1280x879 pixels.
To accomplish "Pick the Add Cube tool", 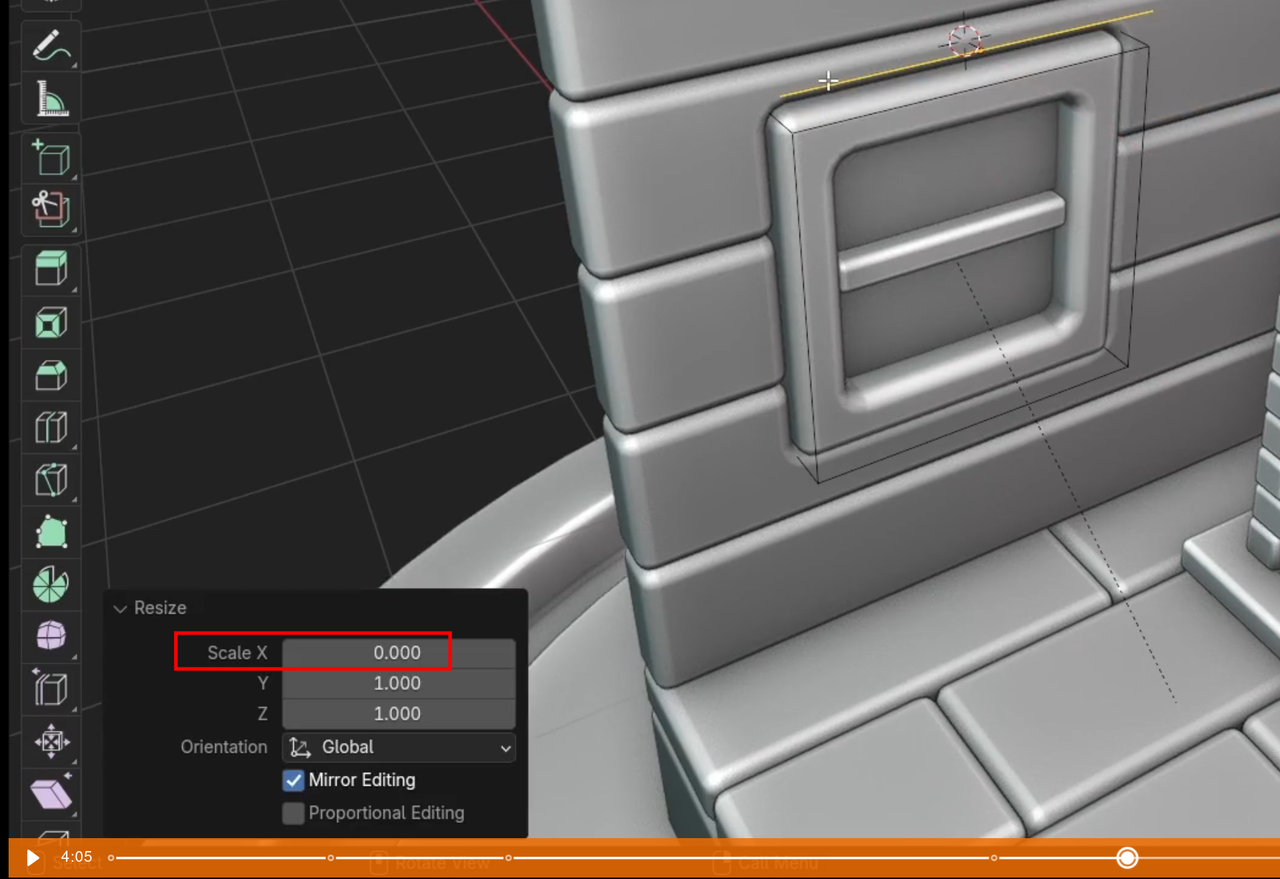I will 50,156.
